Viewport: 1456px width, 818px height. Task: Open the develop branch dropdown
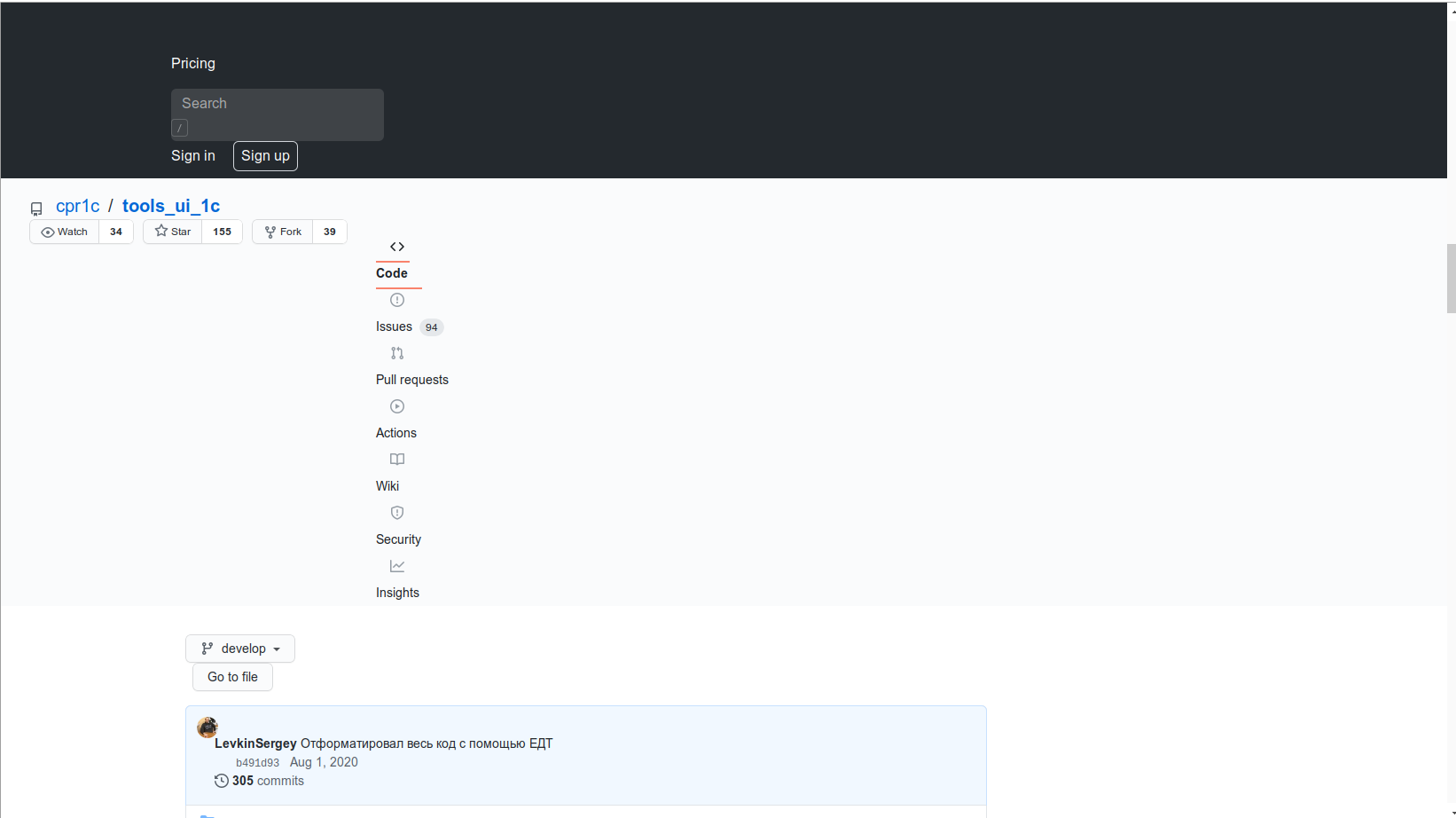[240, 649]
